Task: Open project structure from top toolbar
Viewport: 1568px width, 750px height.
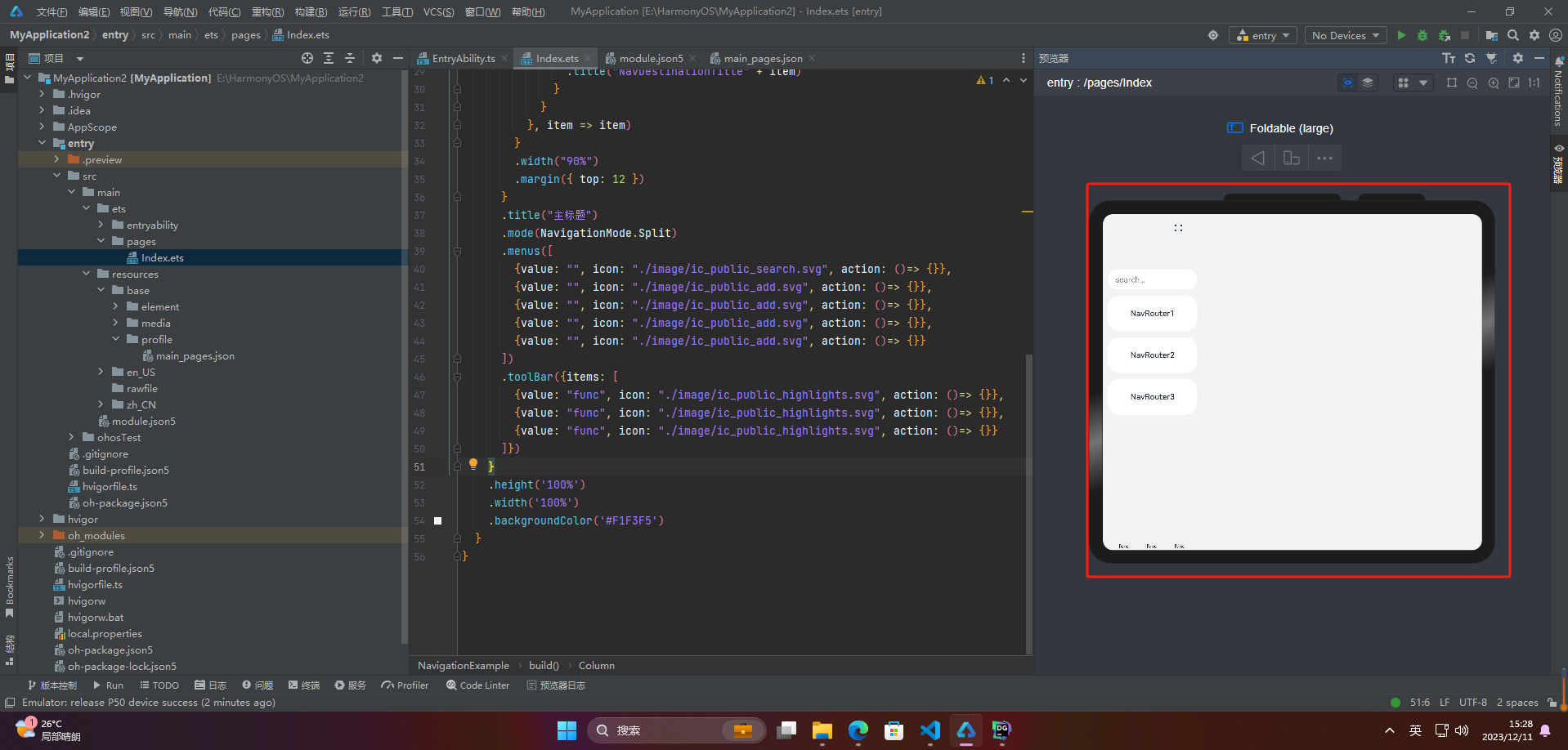Action: point(1492,35)
